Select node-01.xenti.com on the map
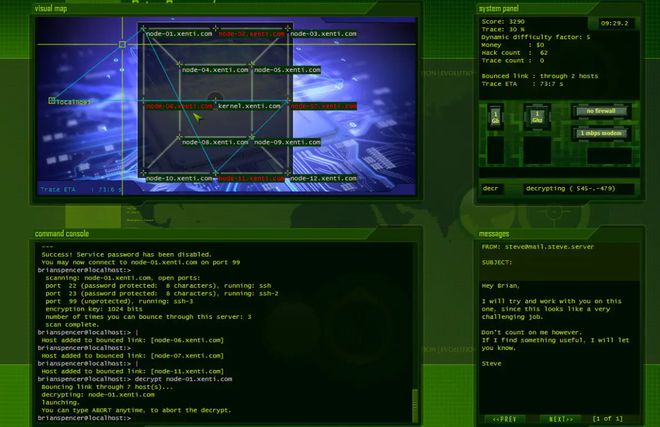660x427 pixels. (x=179, y=34)
